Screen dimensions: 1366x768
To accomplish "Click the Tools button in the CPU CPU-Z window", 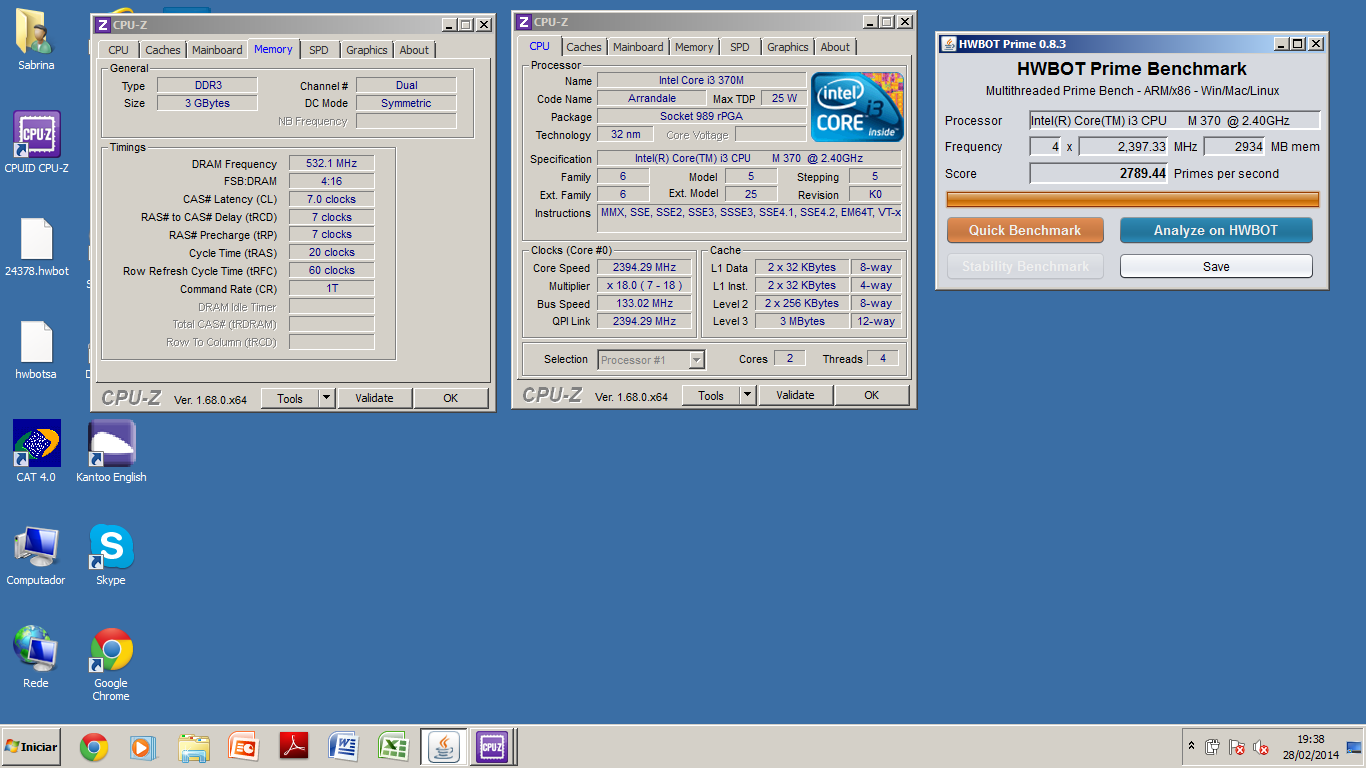I will (x=711, y=395).
